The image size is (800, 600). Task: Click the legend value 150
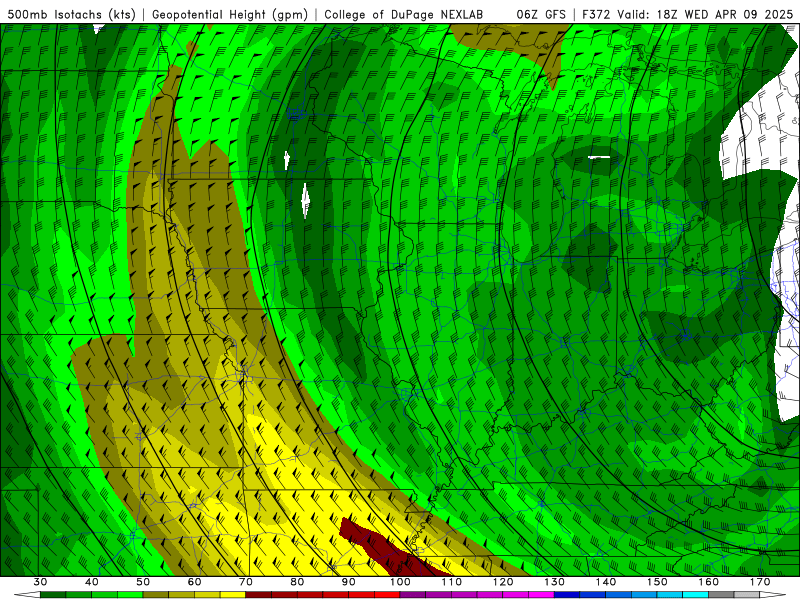point(657,582)
